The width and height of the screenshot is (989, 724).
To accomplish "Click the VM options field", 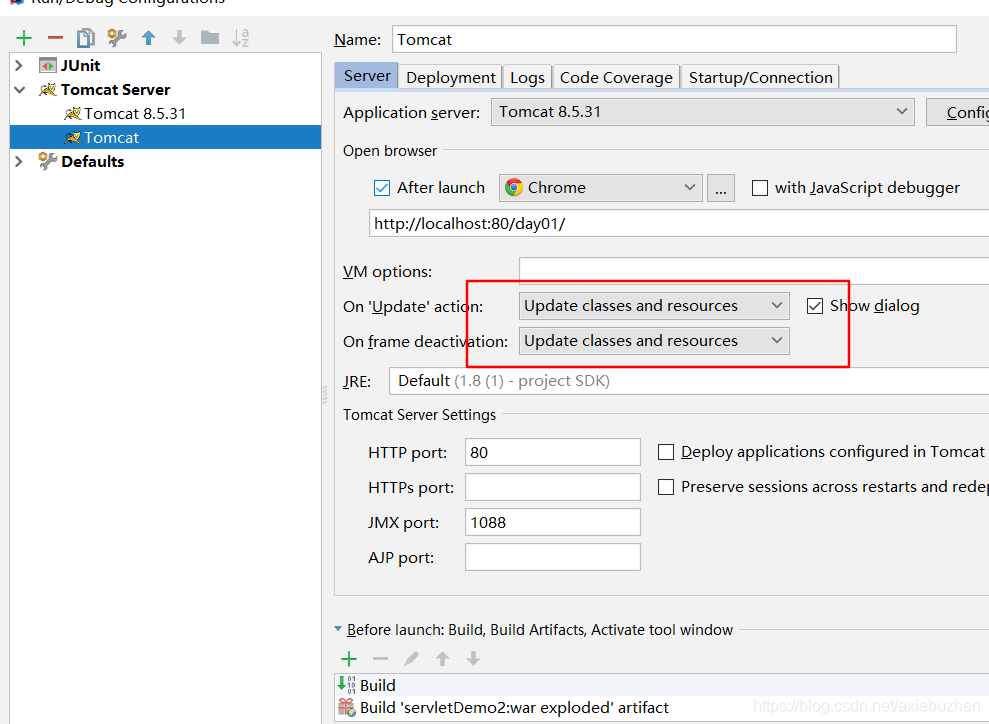I will 754,271.
